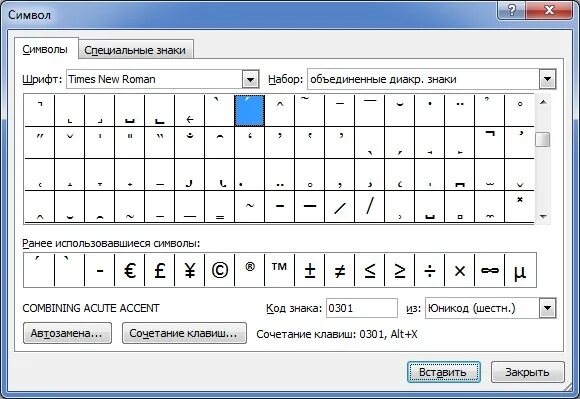Screen dimensions: 580x399
Task: Open the Набор subset dropdown
Action: (x=547, y=79)
